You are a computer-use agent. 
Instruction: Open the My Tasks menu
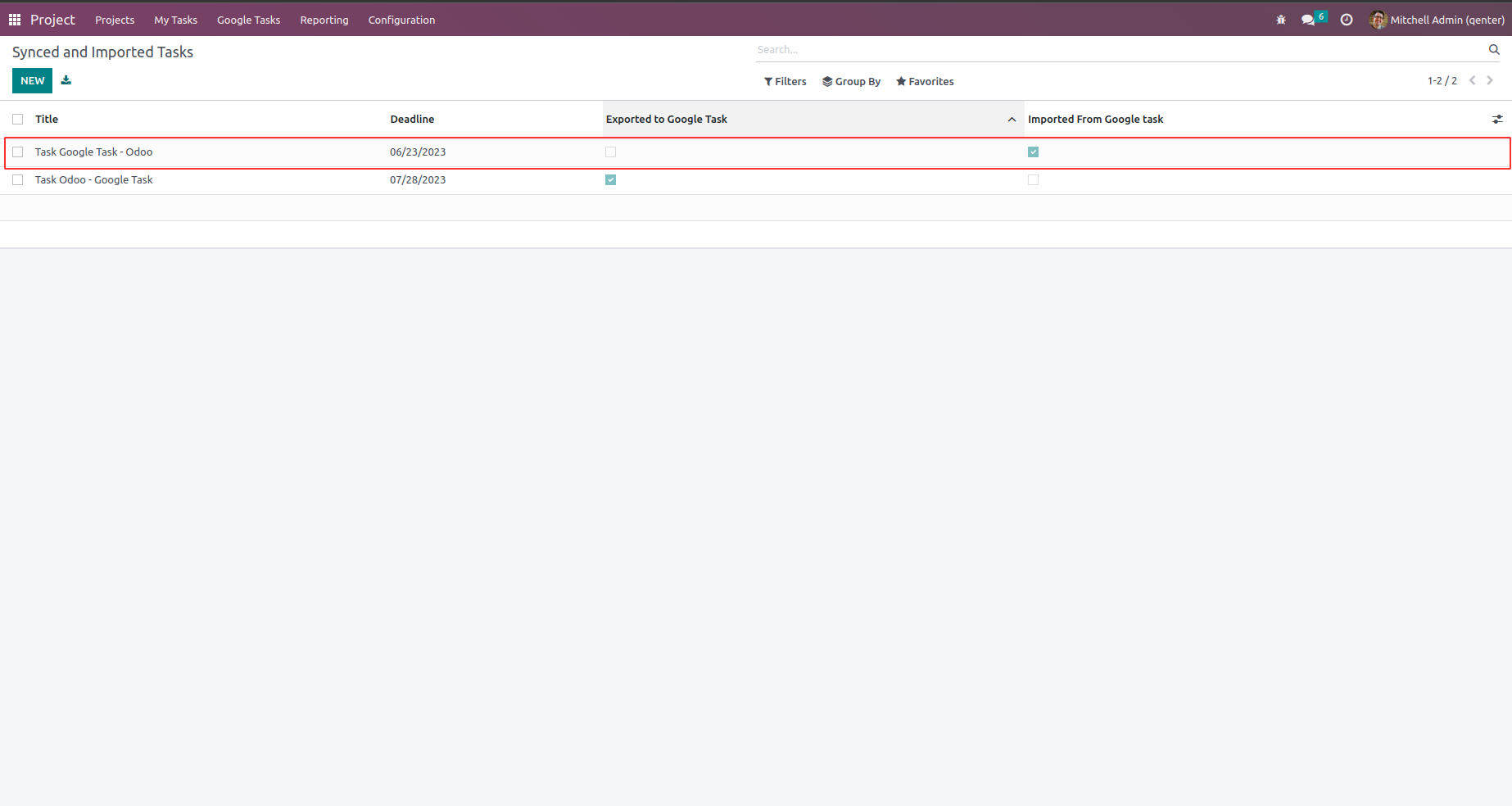[175, 20]
